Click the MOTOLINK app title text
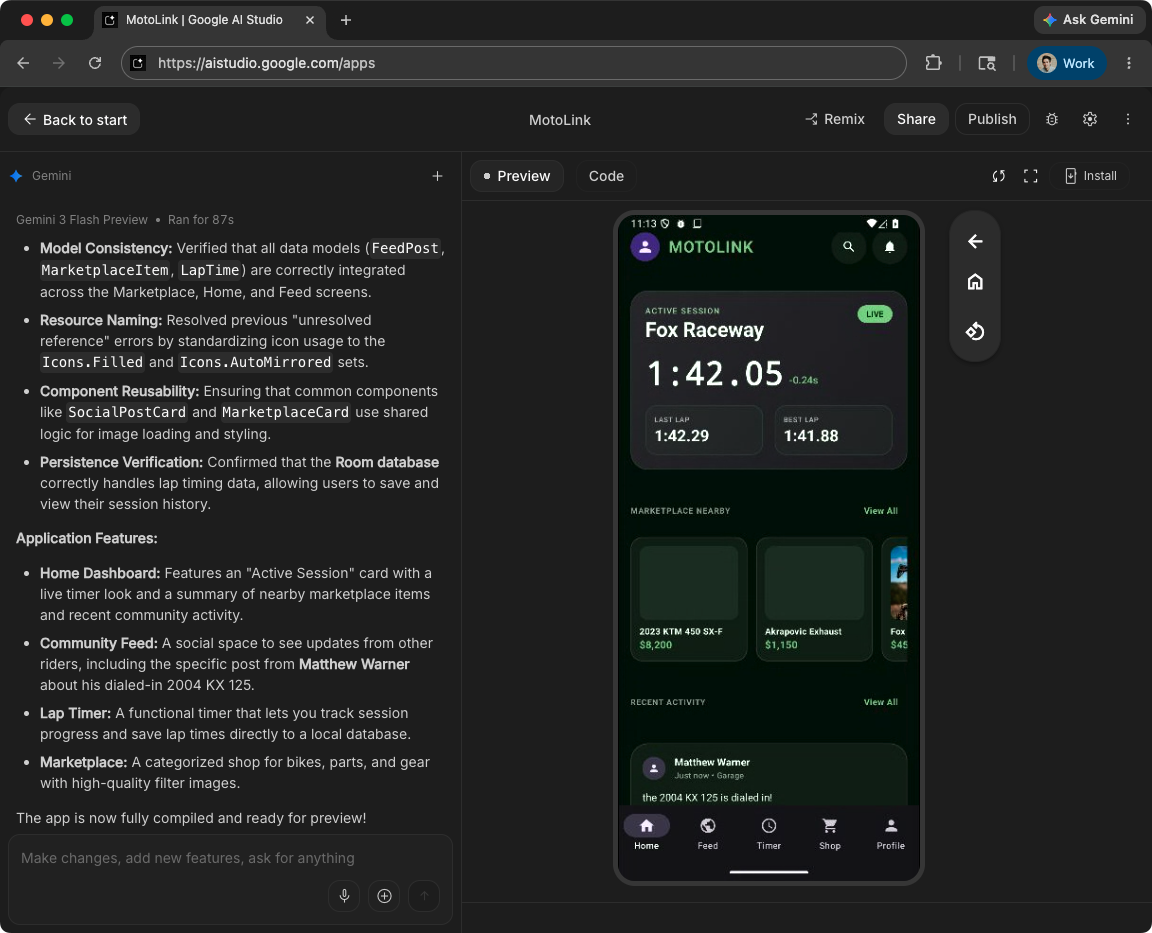This screenshot has width=1152, height=933. [x=710, y=248]
